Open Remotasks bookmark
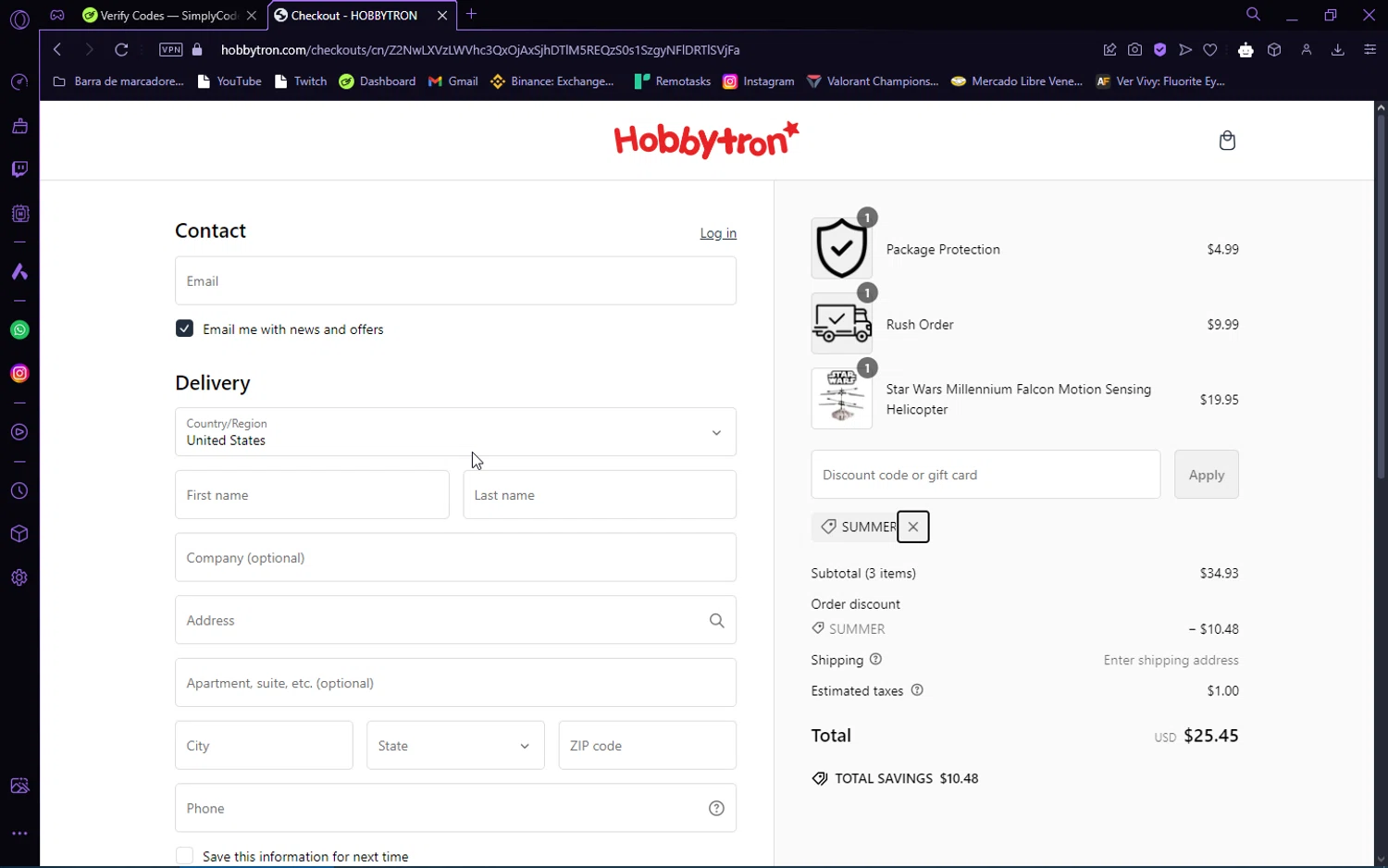Image resolution: width=1388 pixels, height=868 pixels. coord(673,81)
